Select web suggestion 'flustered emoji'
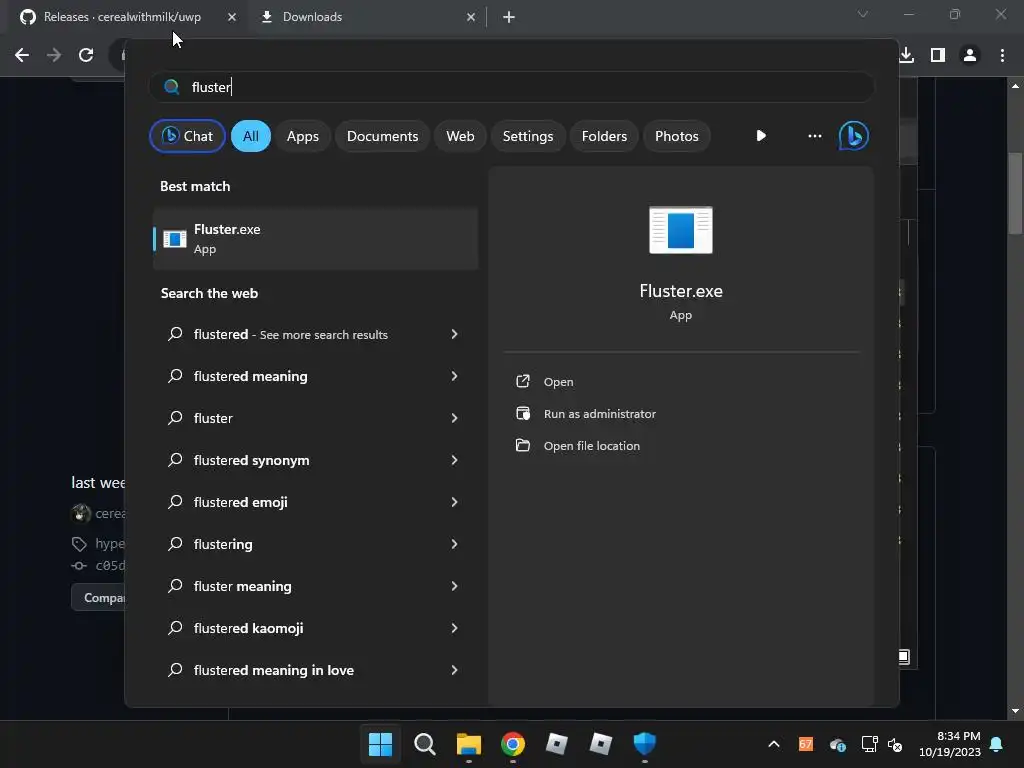Image resolution: width=1024 pixels, height=768 pixels. coord(315,502)
